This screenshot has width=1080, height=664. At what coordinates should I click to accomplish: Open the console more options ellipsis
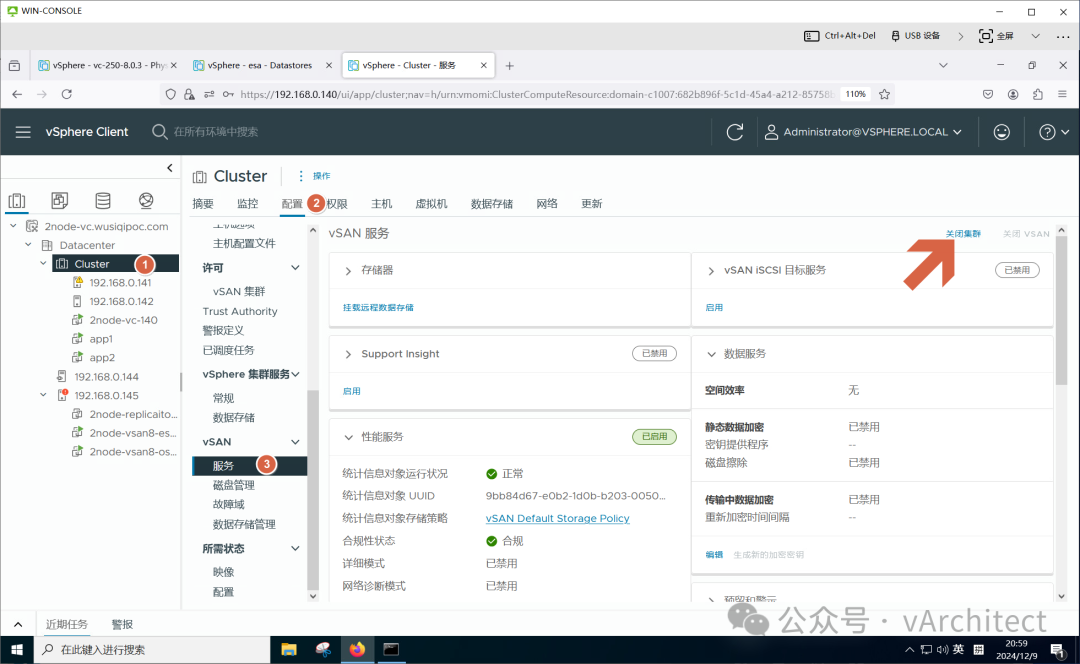click(x=1063, y=37)
